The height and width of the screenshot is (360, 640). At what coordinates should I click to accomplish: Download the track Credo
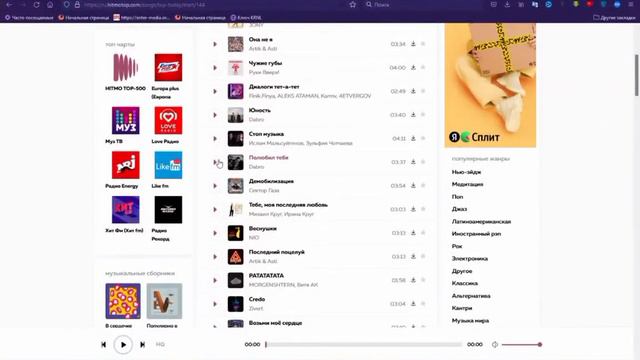coord(413,304)
